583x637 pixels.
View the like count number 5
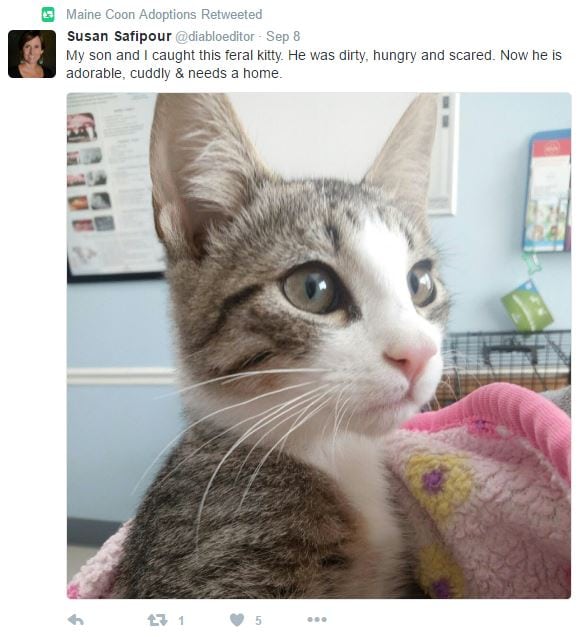click(258, 620)
